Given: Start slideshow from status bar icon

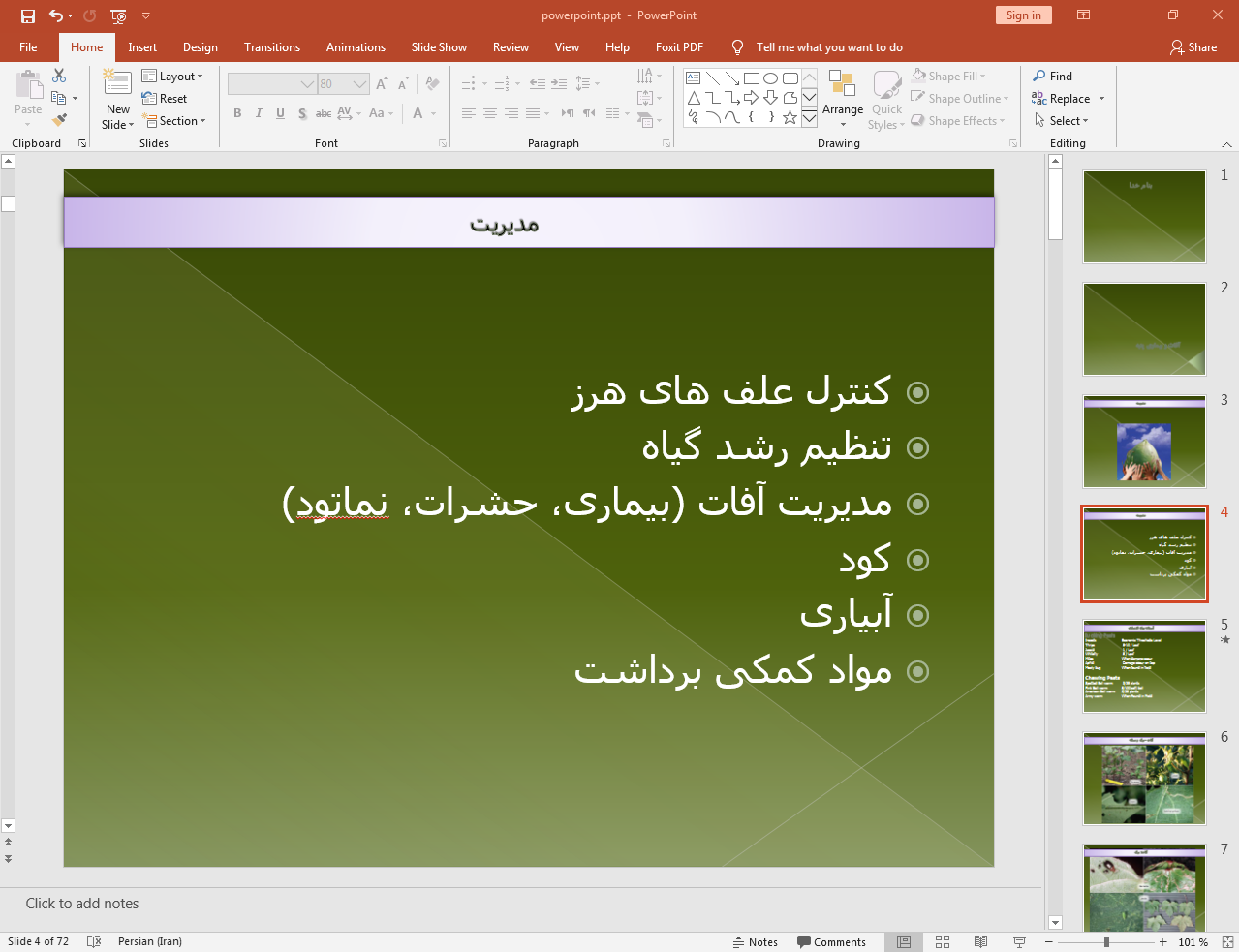Looking at the screenshot, I should [1019, 941].
